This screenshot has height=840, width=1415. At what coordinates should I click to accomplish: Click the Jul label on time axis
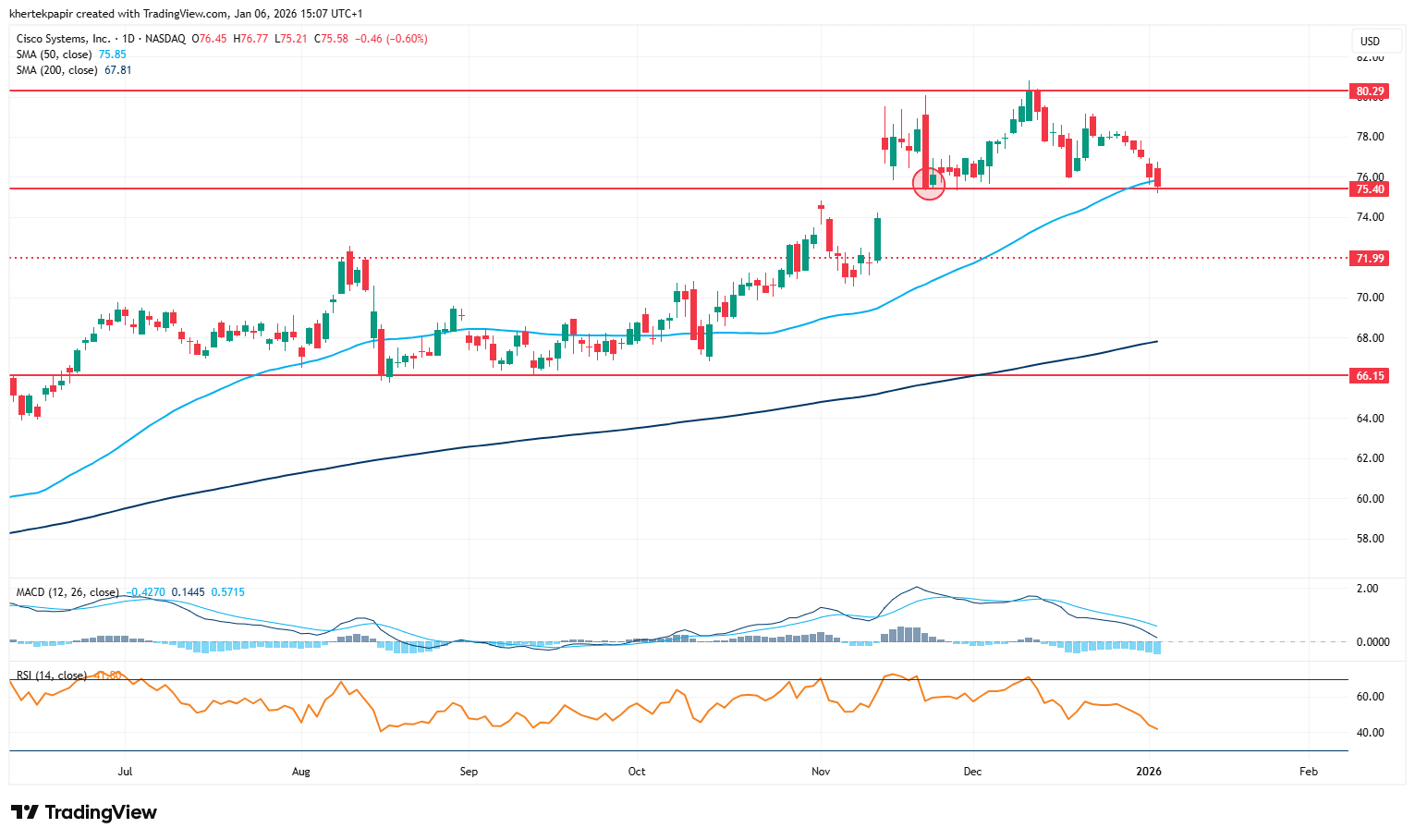pos(126,771)
